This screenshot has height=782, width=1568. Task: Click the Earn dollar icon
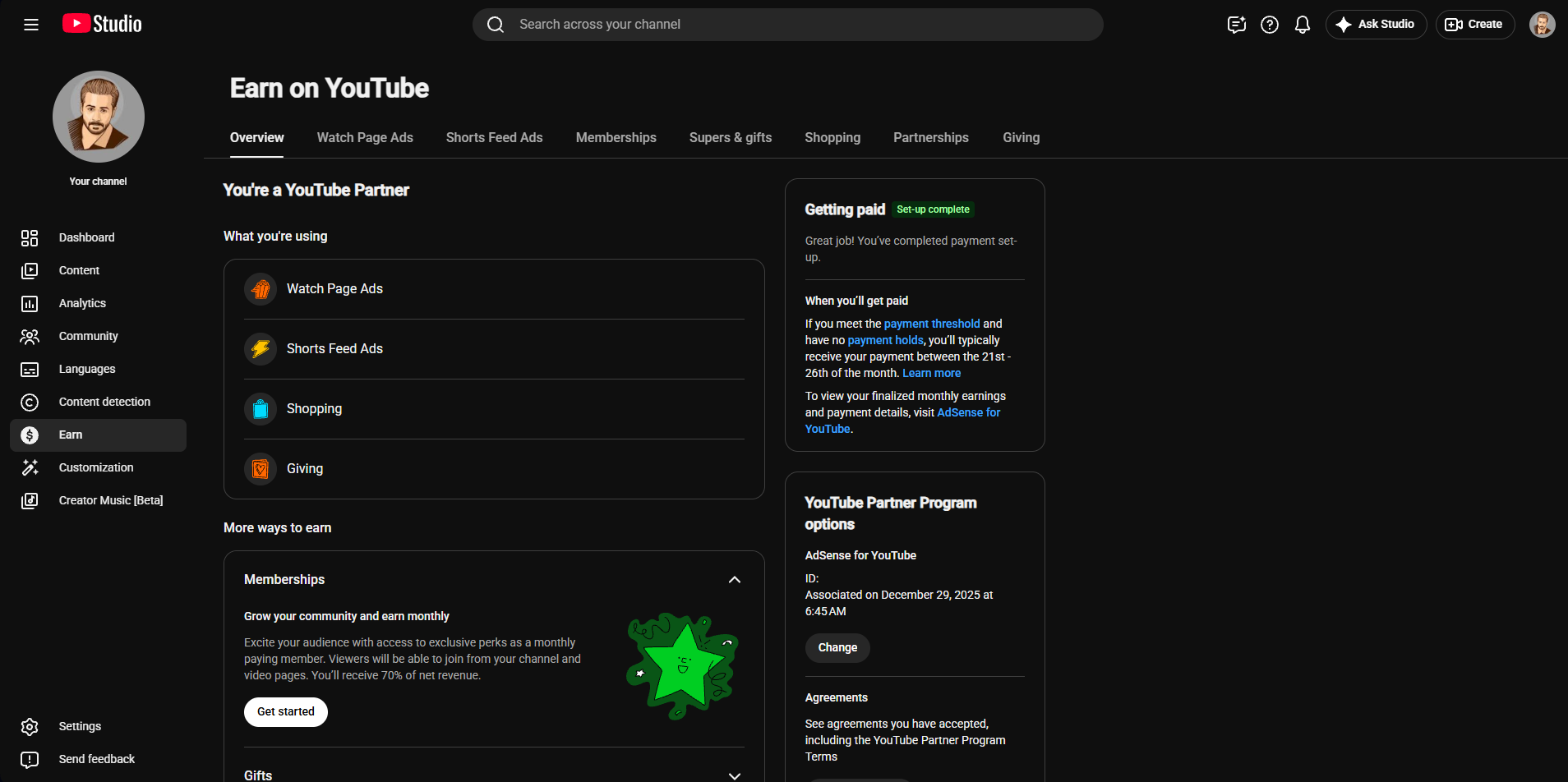point(30,435)
